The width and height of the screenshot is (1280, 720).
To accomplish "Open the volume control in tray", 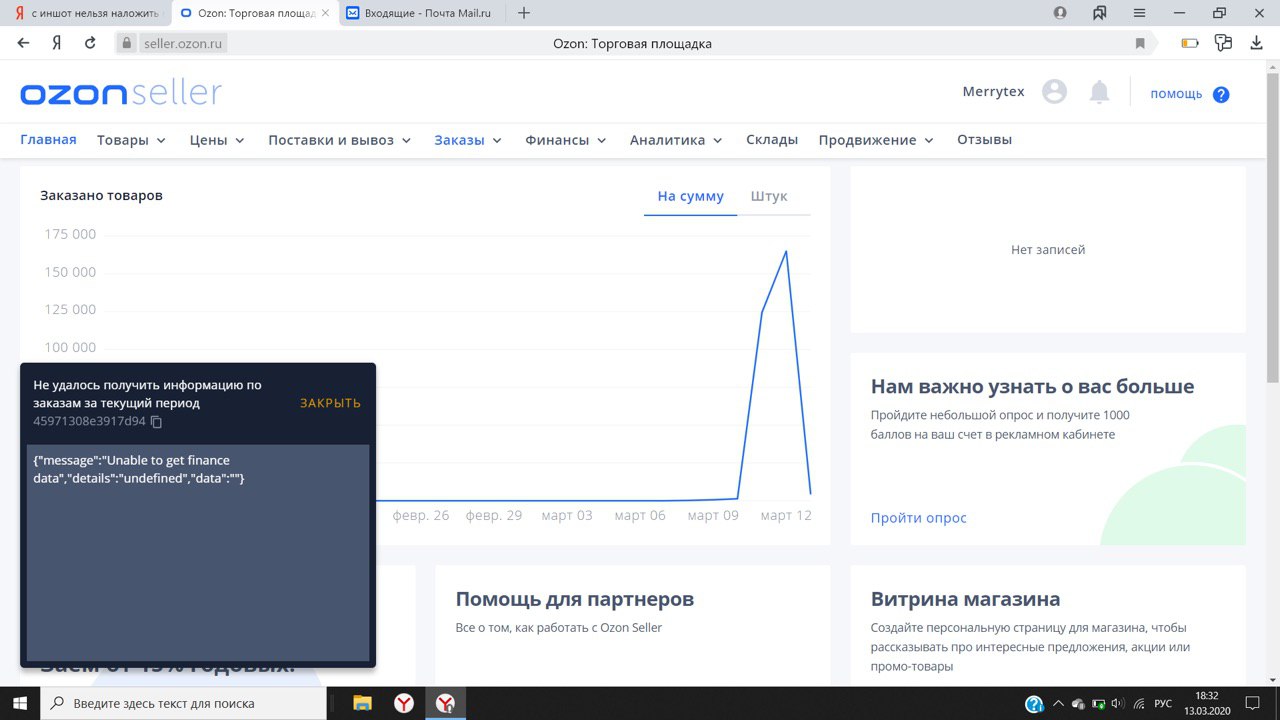I will tap(1118, 703).
